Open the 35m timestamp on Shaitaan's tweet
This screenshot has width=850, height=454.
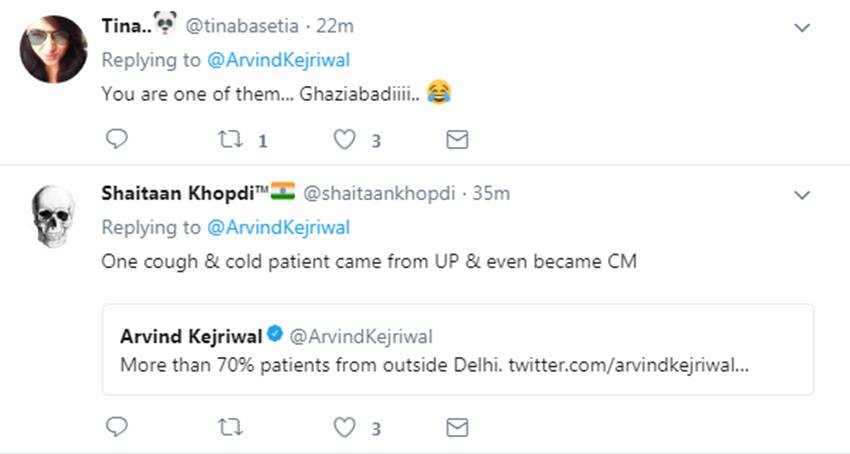pyautogui.click(x=490, y=193)
